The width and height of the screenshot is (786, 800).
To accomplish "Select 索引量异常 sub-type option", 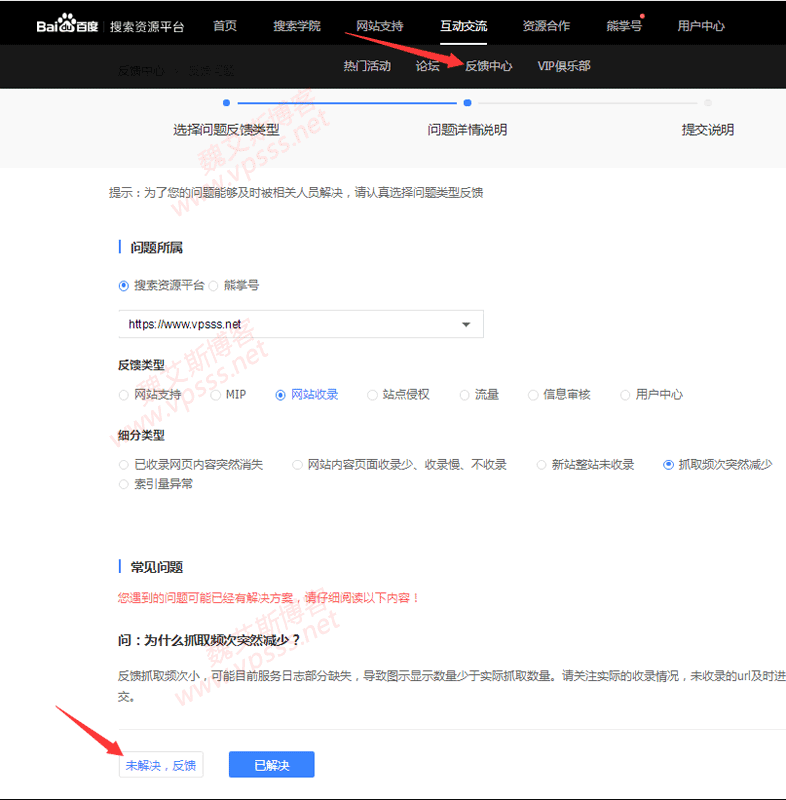I will pyautogui.click(x=124, y=484).
